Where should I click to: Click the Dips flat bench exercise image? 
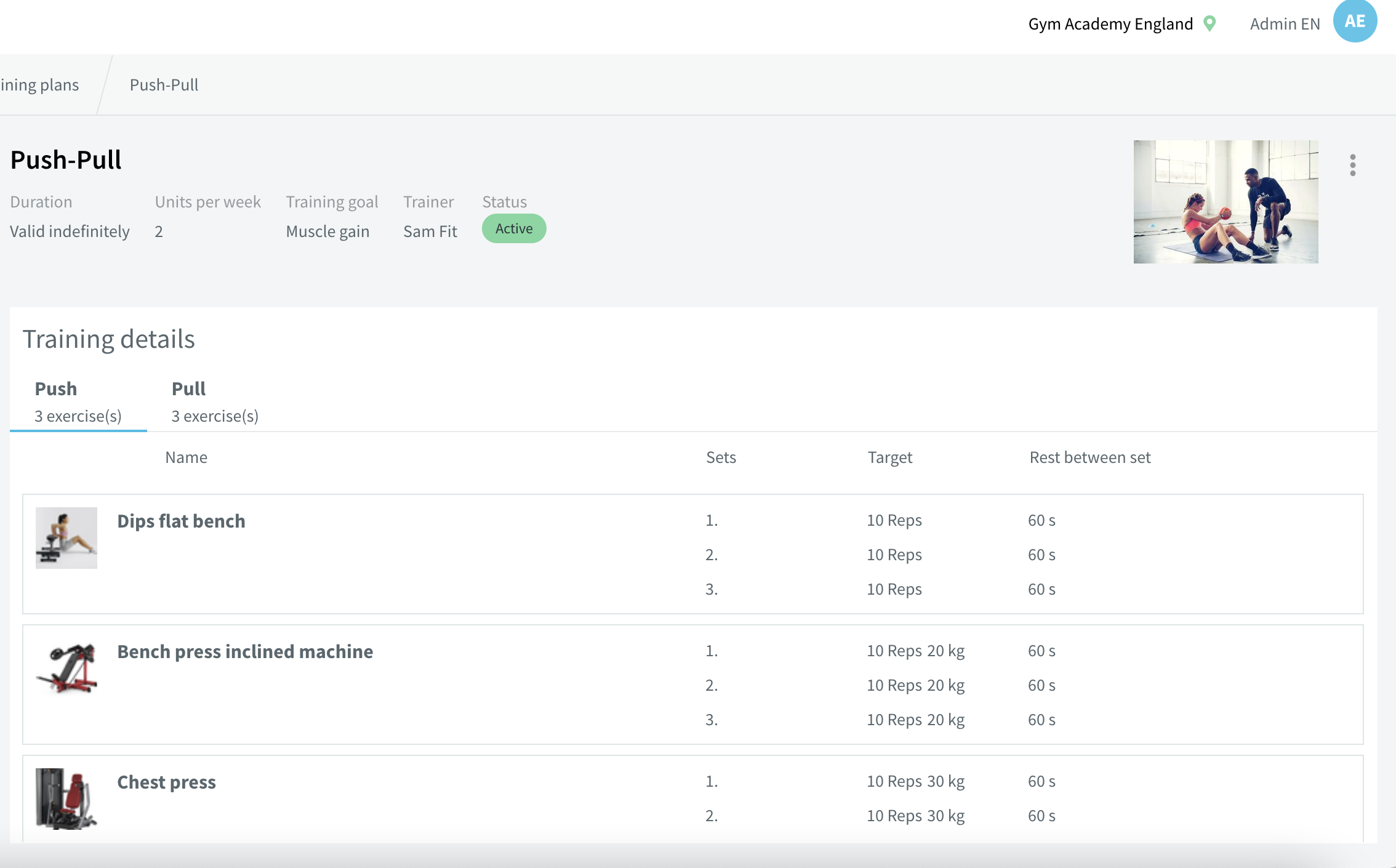[66, 537]
